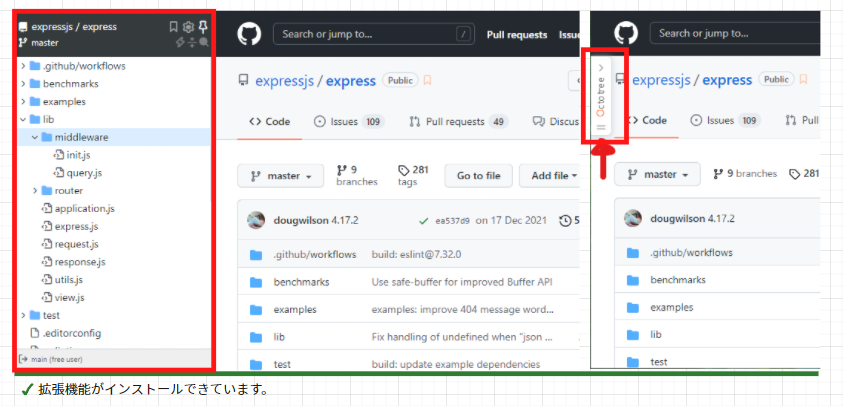Focus the search box on the right GitHub page
Screen dimensions: 843x406
coord(735,33)
